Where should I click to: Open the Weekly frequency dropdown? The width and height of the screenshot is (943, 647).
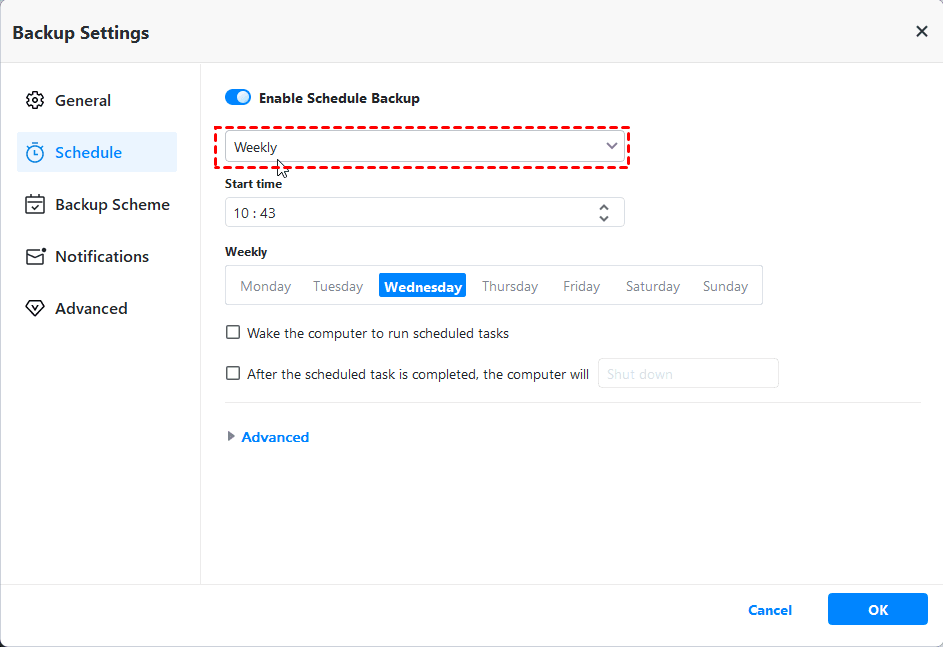425,147
